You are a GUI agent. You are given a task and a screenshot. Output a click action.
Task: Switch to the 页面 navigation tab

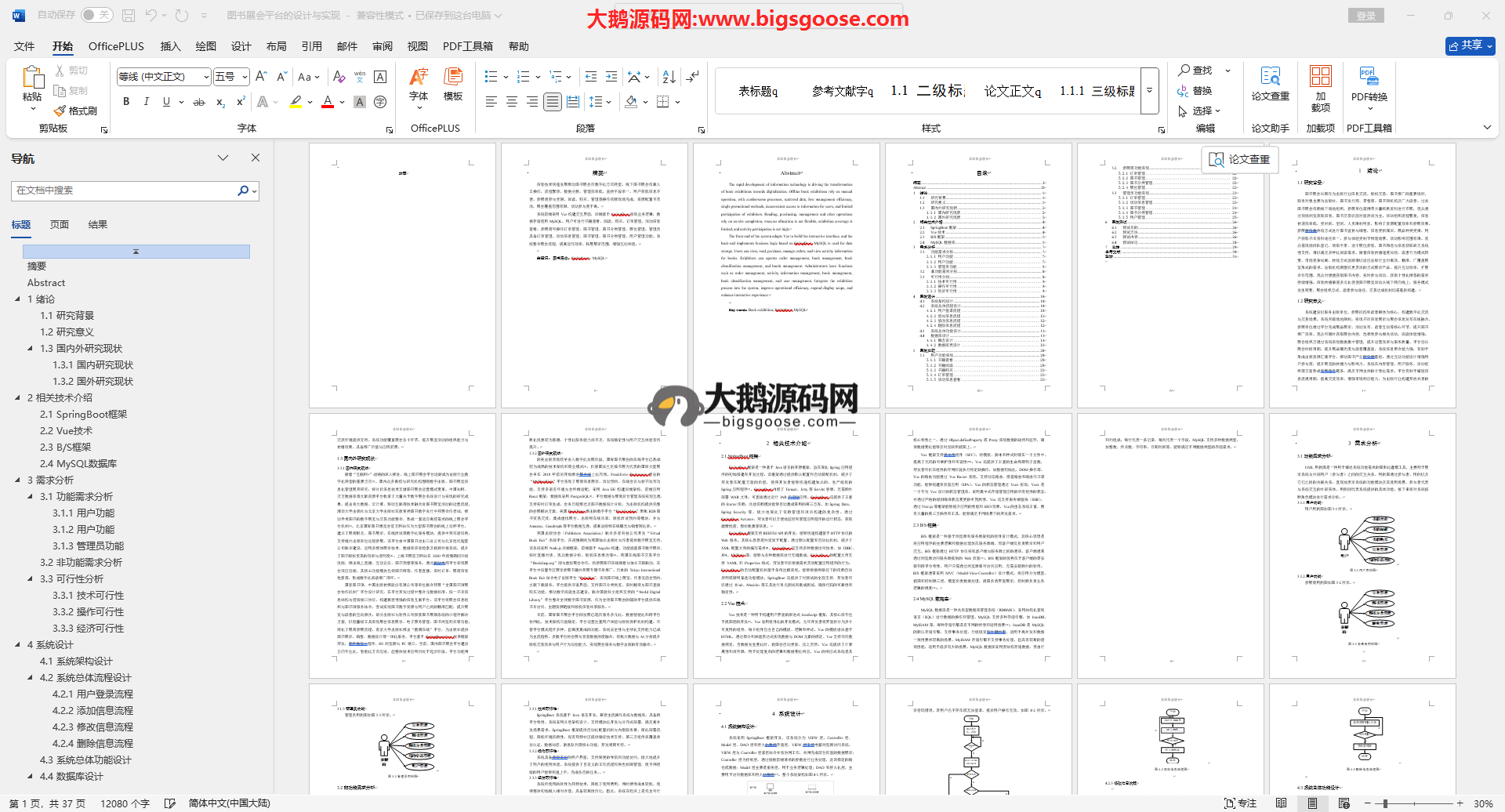[60, 224]
